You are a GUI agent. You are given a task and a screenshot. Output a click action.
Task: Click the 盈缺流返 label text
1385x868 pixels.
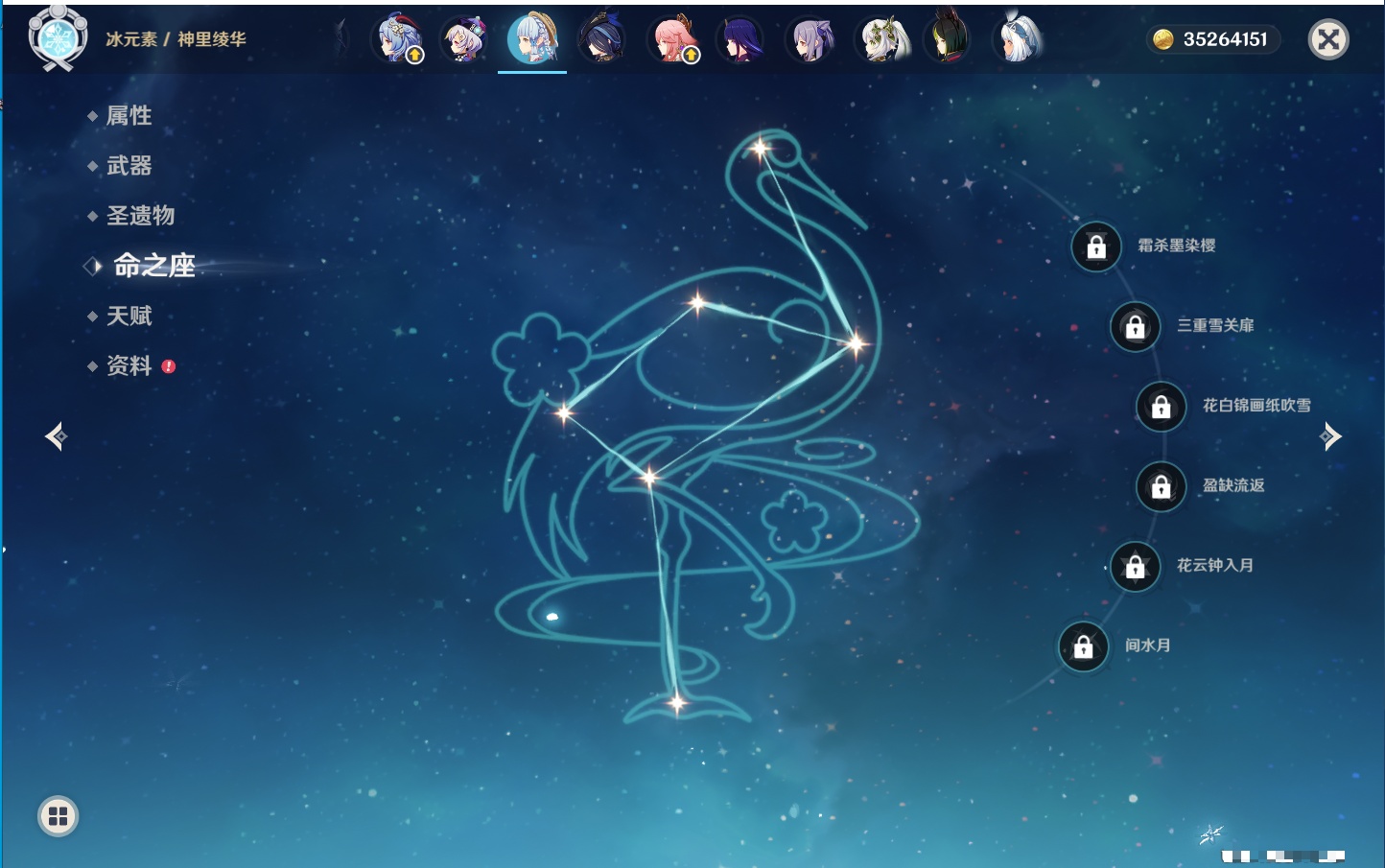point(1233,485)
